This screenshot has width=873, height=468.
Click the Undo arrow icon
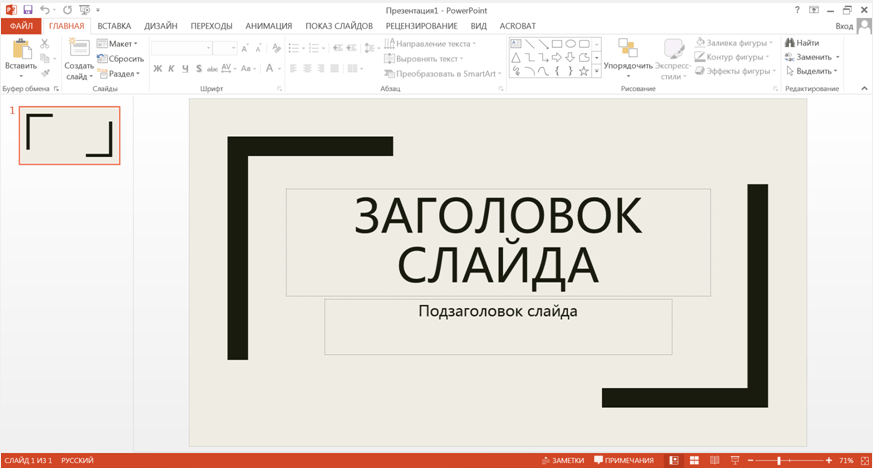click(45, 9)
